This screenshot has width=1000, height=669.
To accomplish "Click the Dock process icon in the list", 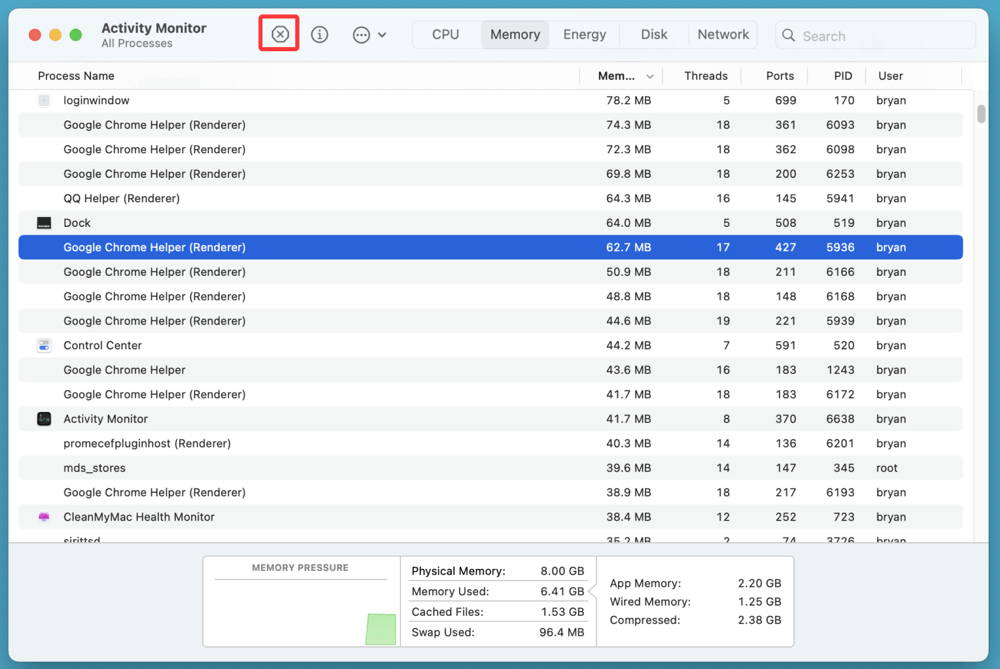I will tap(42, 222).
